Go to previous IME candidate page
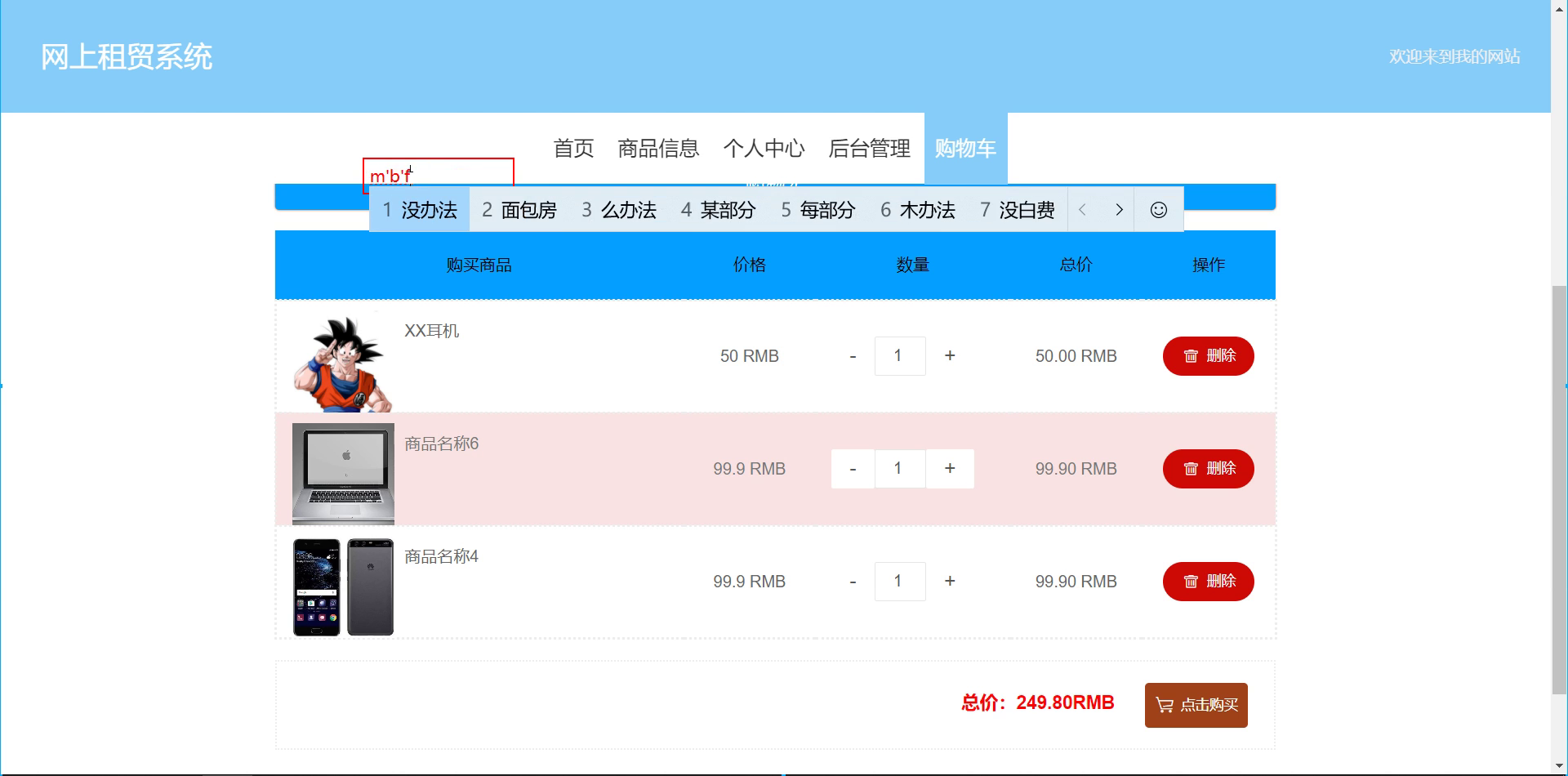The height and width of the screenshot is (776, 1568). coord(1082,210)
